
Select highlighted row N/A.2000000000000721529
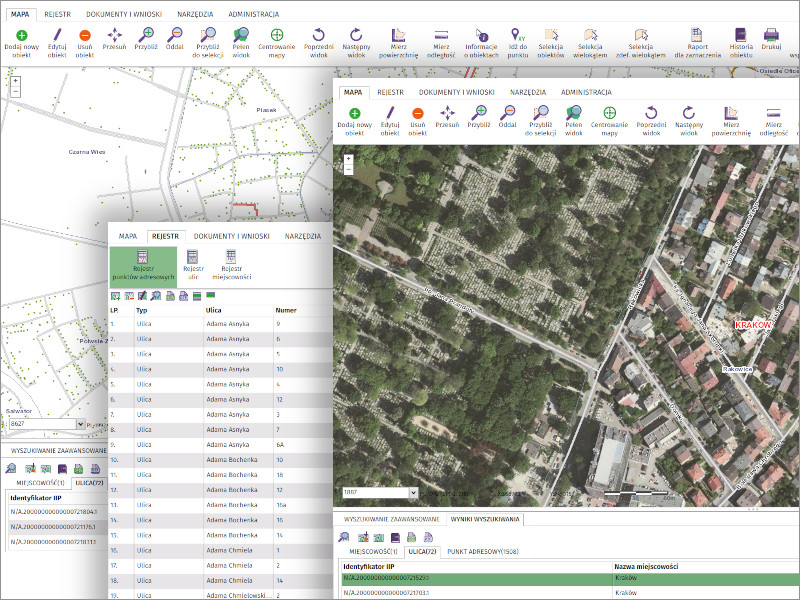[569, 579]
